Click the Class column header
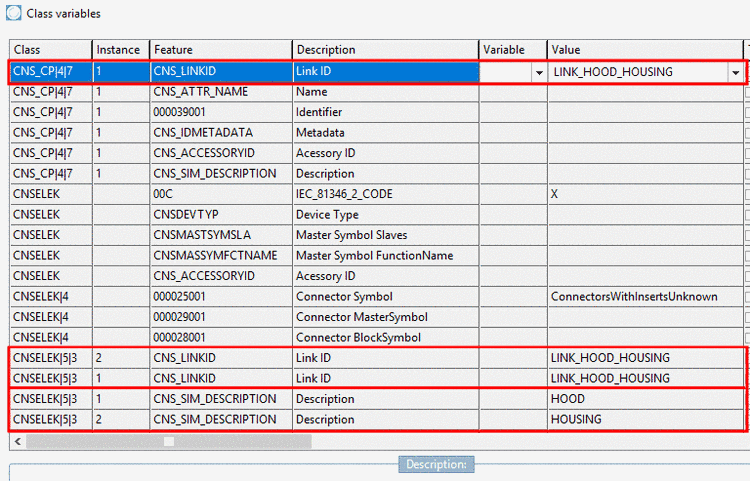The width and height of the screenshot is (750, 481). (51, 50)
